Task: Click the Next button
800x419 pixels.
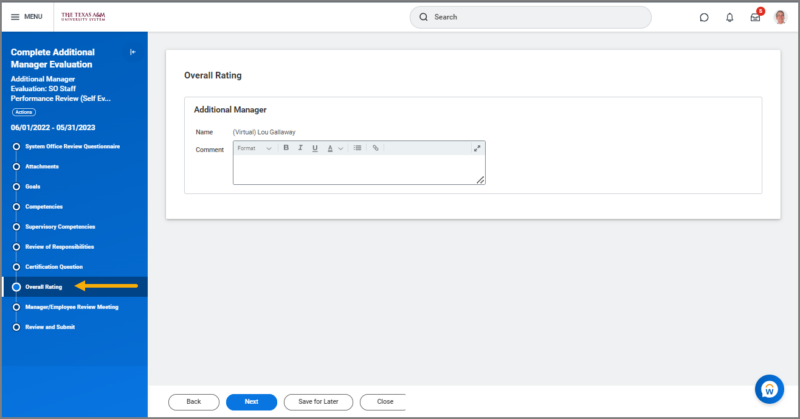Action: (252, 402)
